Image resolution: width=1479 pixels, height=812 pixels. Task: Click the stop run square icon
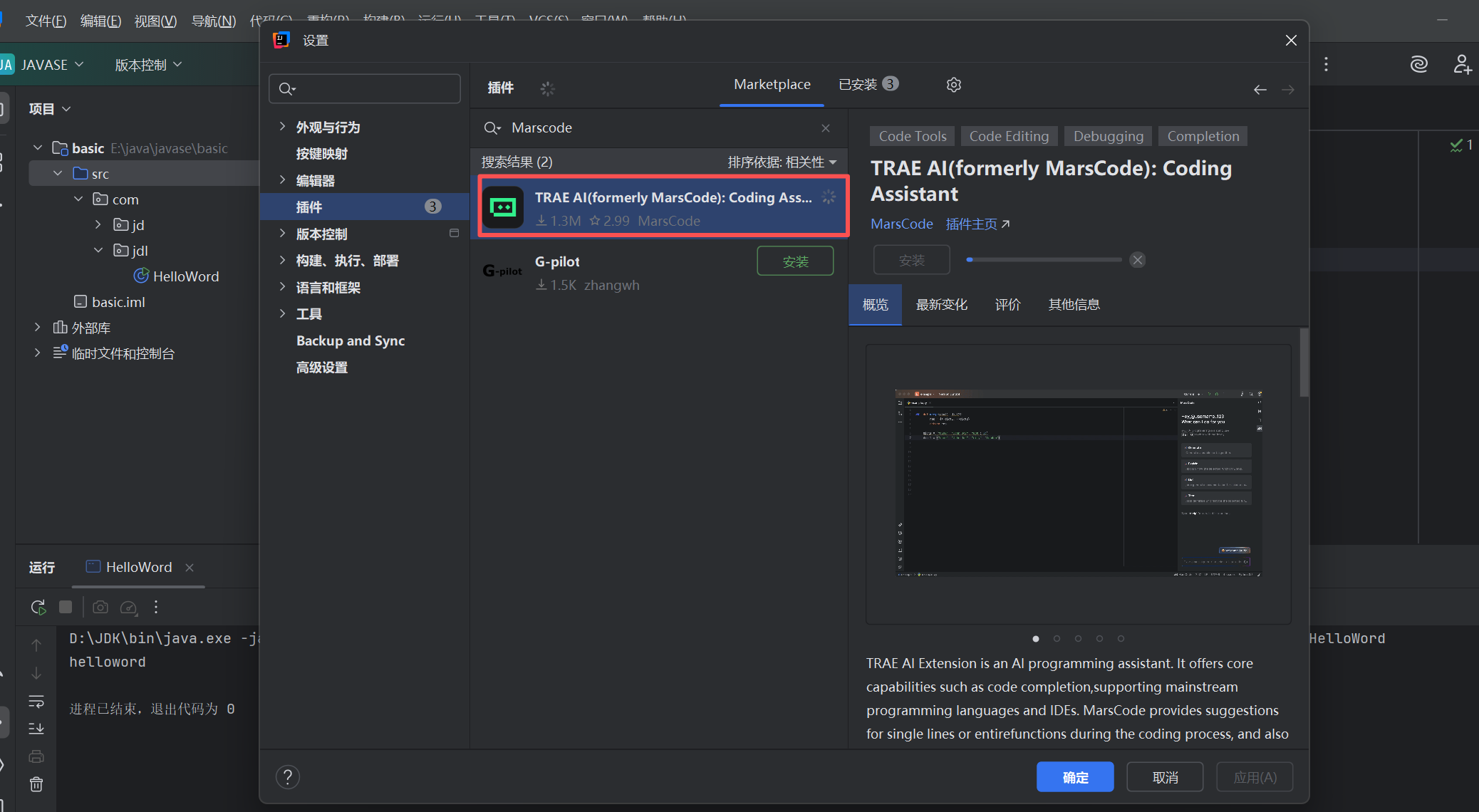click(66, 607)
